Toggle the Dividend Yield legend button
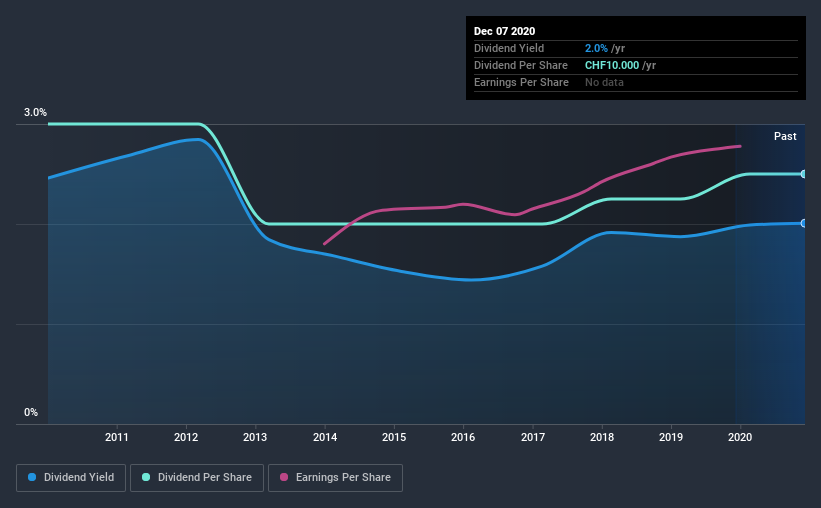The width and height of the screenshot is (821, 508). click(x=71, y=478)
